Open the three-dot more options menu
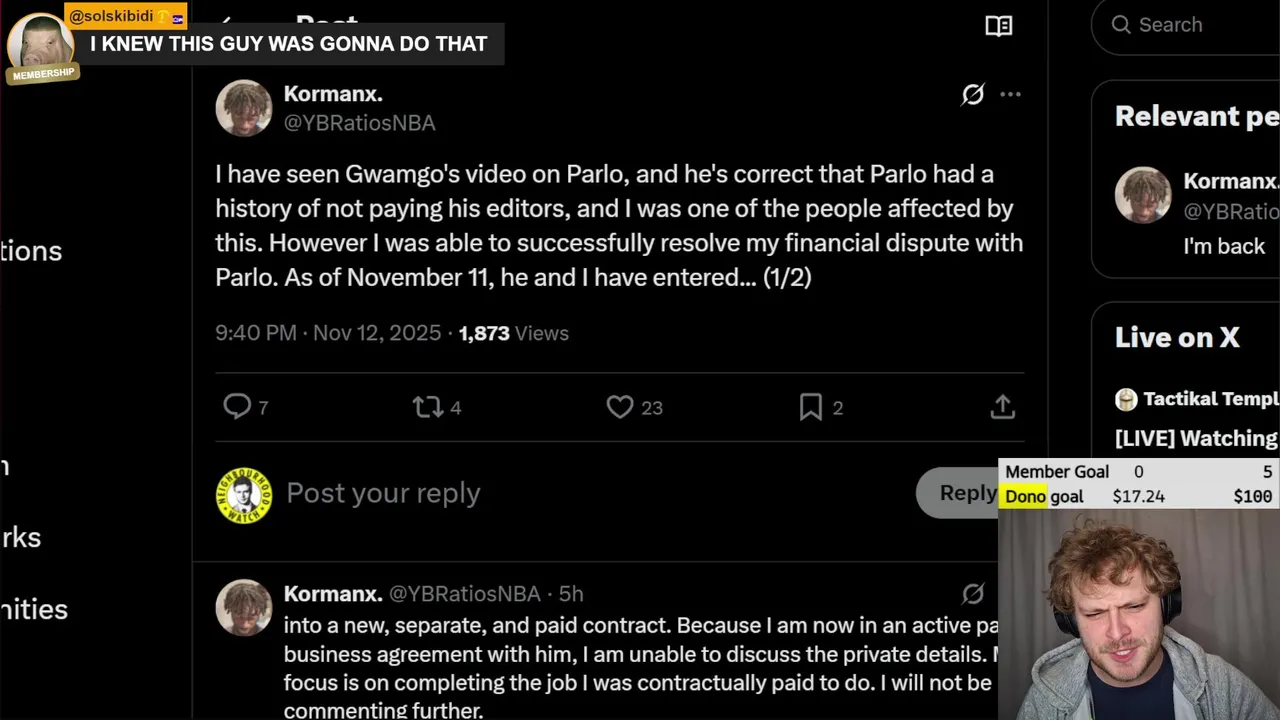 (1010, 94)
